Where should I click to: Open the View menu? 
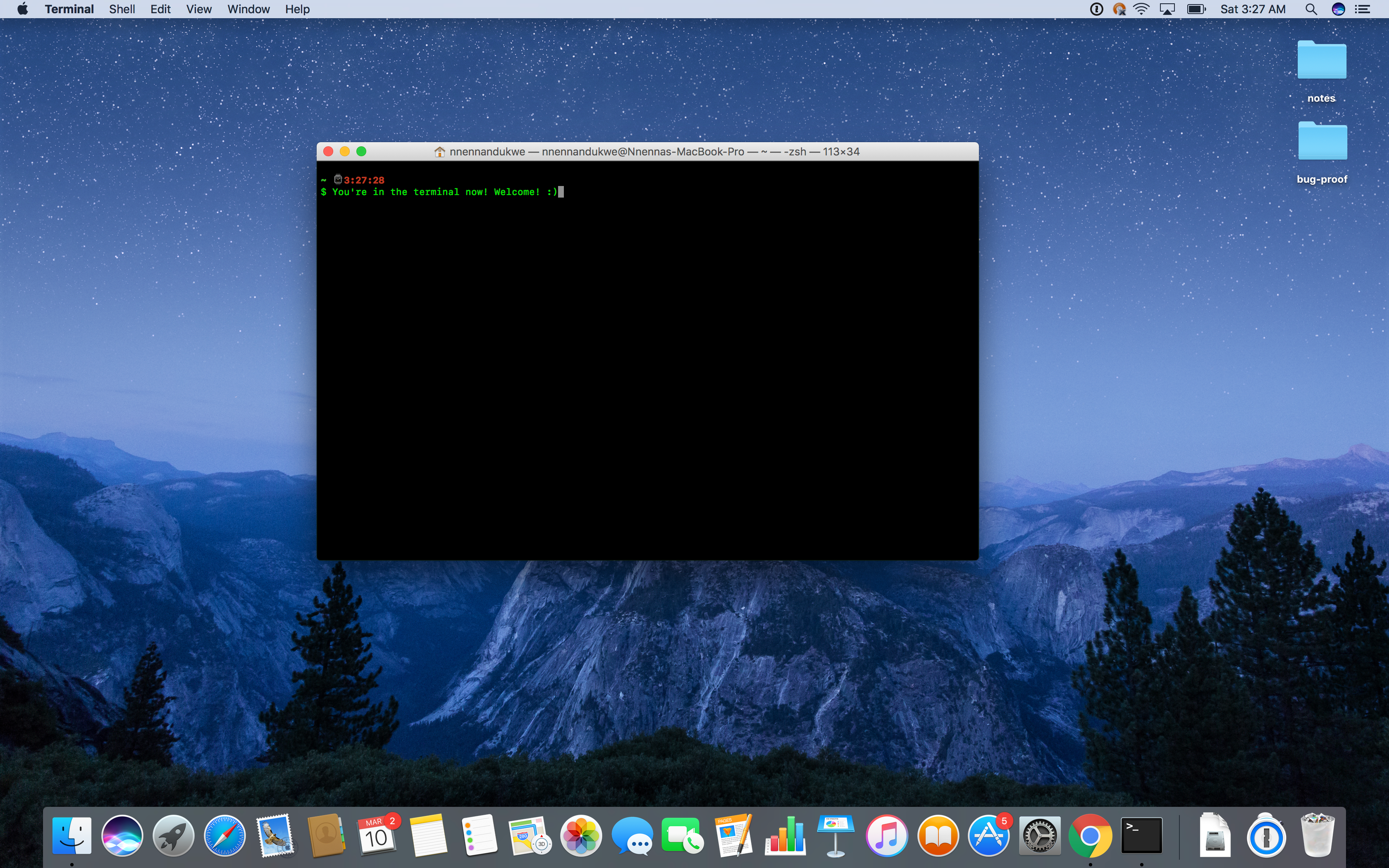tap(198, 9)
